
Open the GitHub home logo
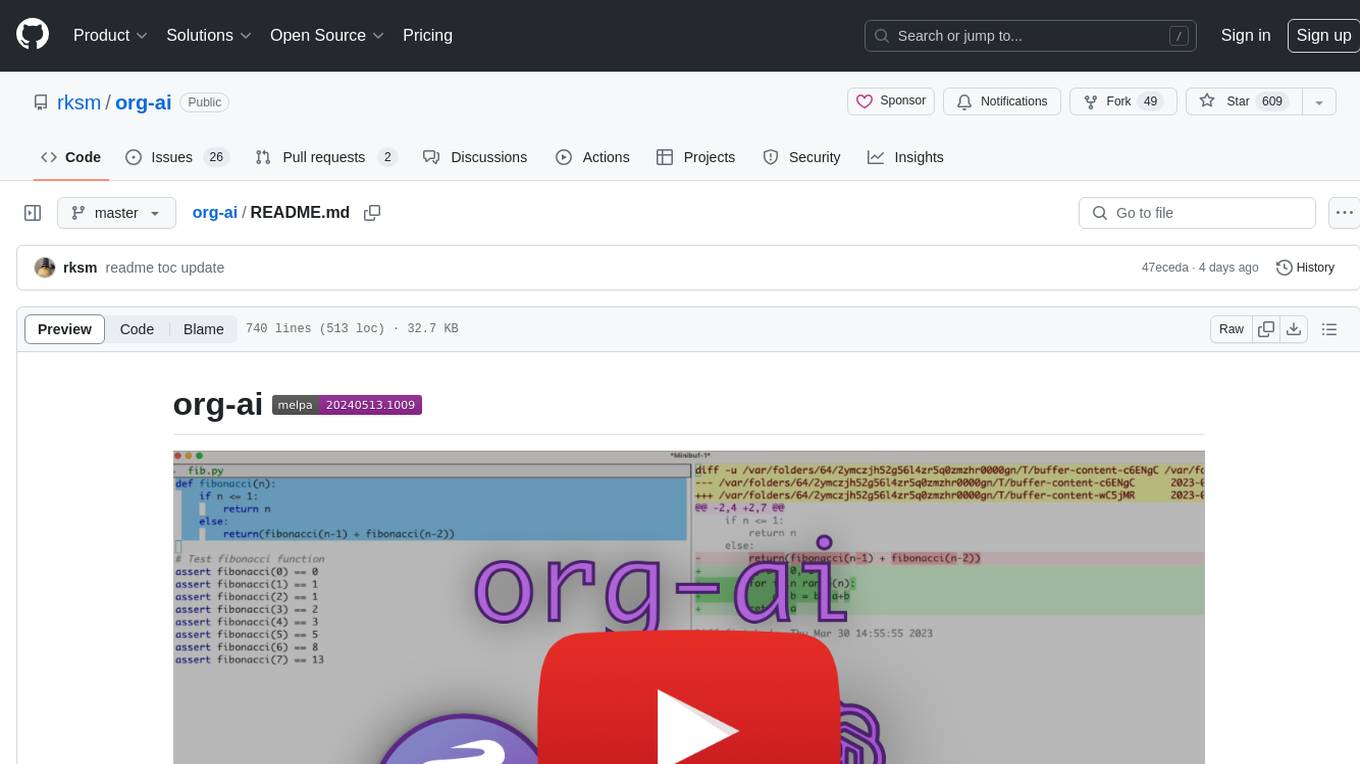tap(32, 35)
